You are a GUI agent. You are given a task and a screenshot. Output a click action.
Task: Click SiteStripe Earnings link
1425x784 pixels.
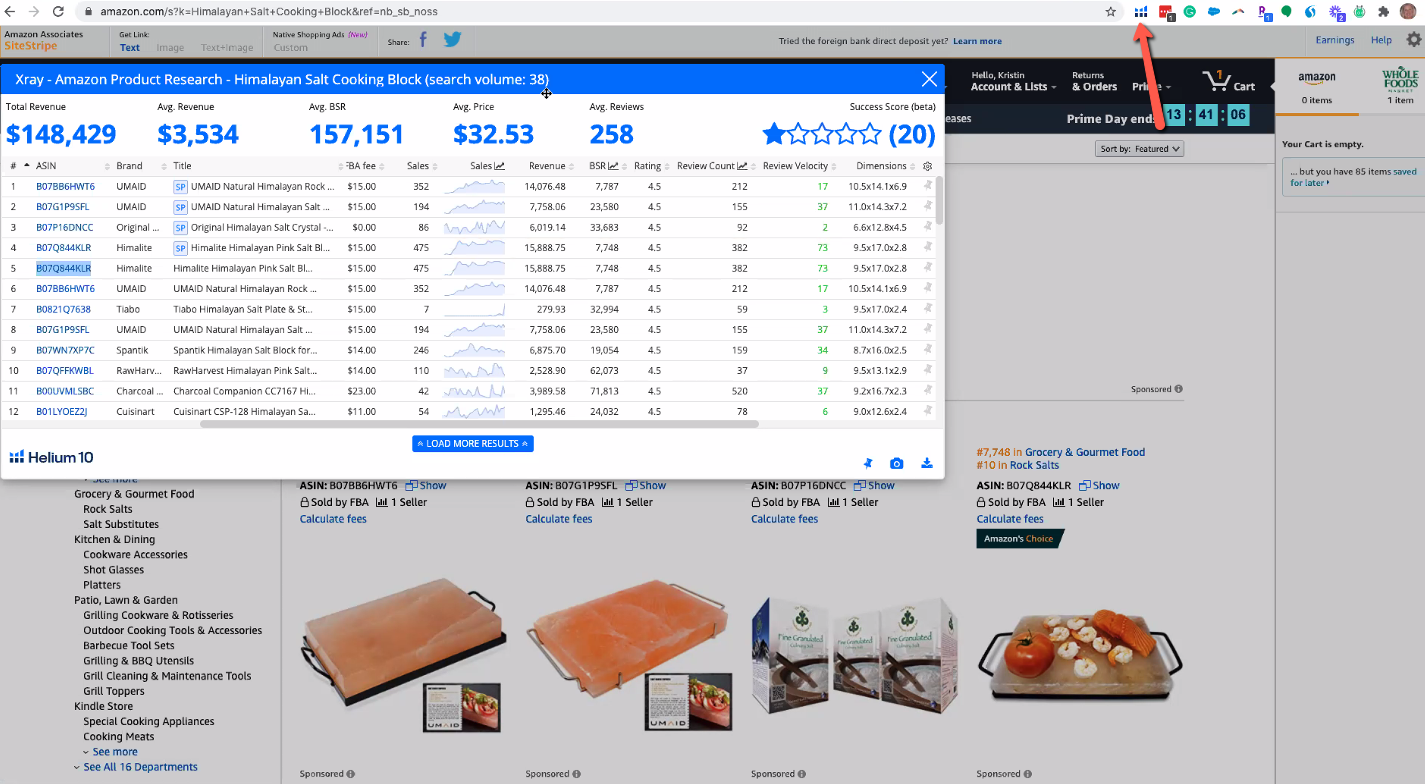click(x=1335, y=40)
